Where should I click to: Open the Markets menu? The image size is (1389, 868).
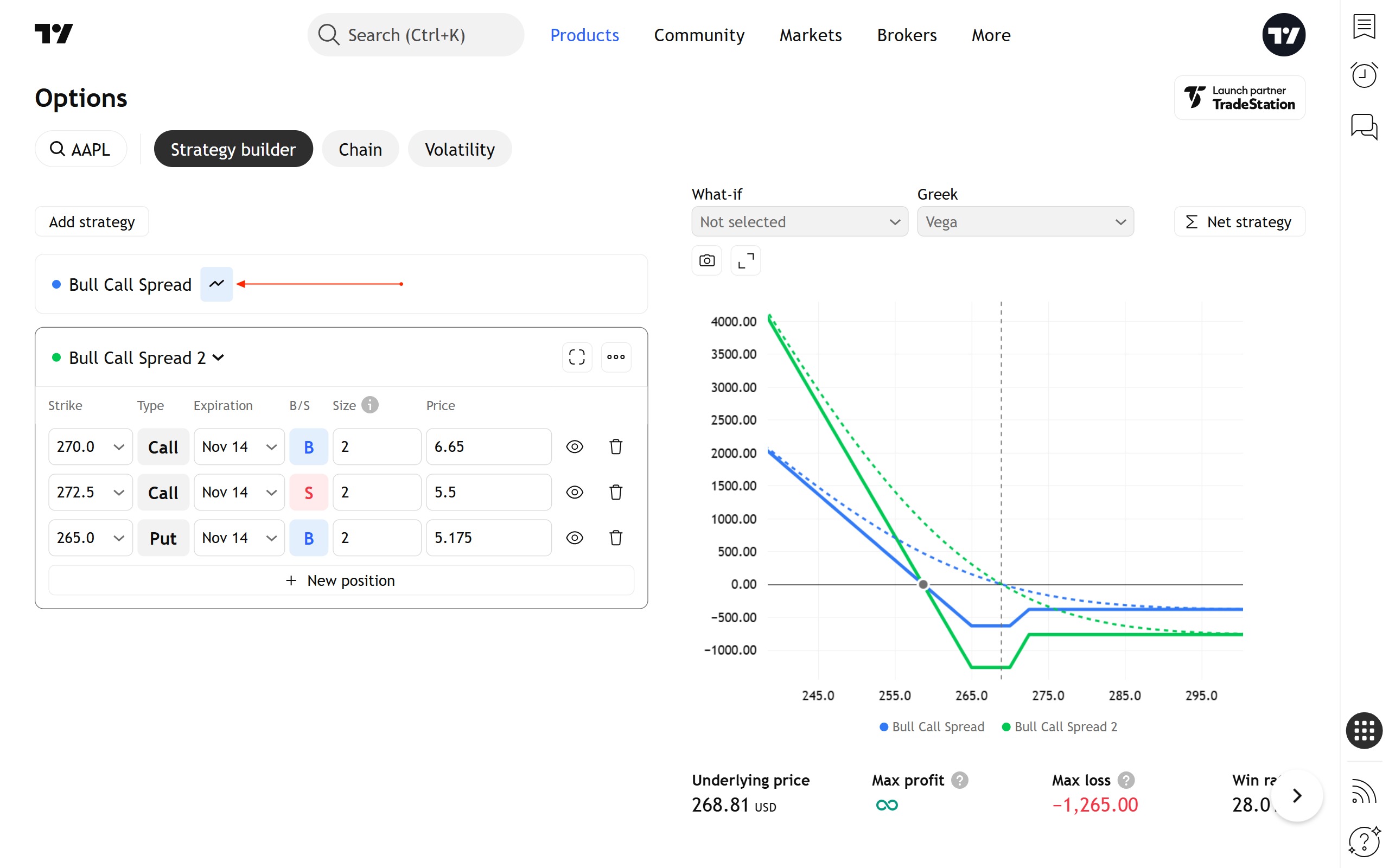(x=810, y=35)
